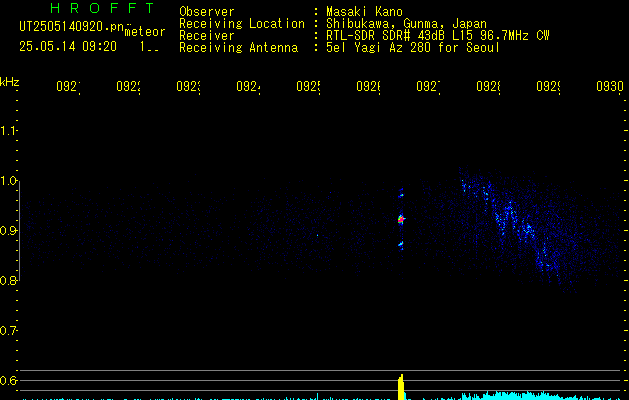Click the HROFFT title text

pos(102,8)
